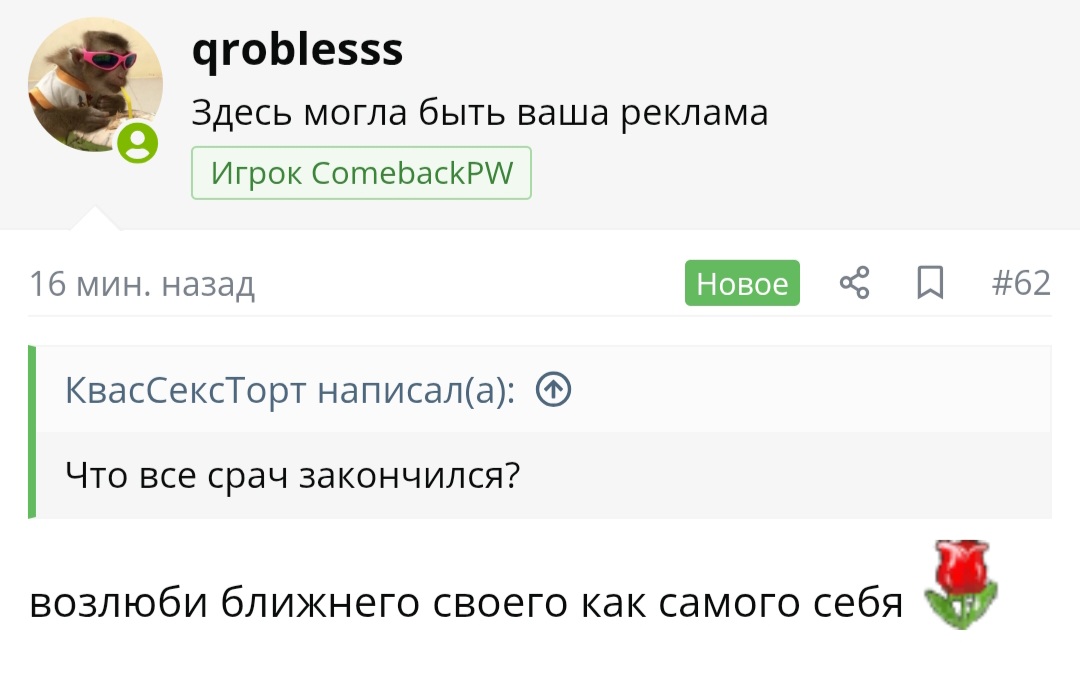Open the qroblesss username link

tap(297, 48)
